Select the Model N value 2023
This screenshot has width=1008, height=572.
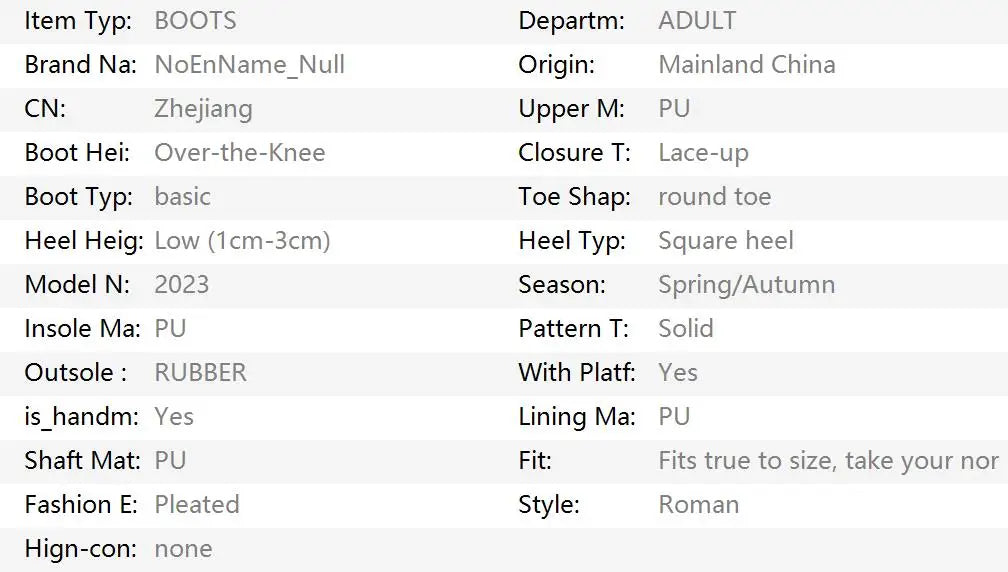click(x=182, y=285)
